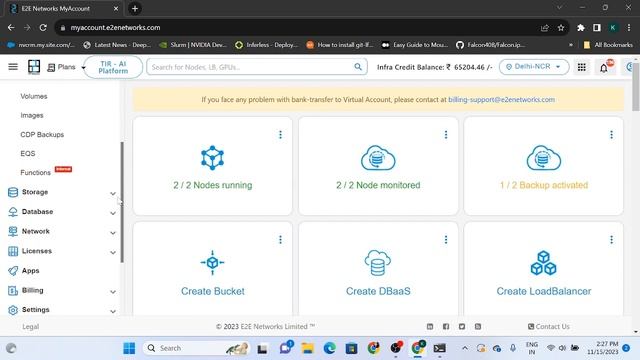This screenshot has height=360, width=640.
Task: Click the Facebook footer icon
Action: pos(446,327)
